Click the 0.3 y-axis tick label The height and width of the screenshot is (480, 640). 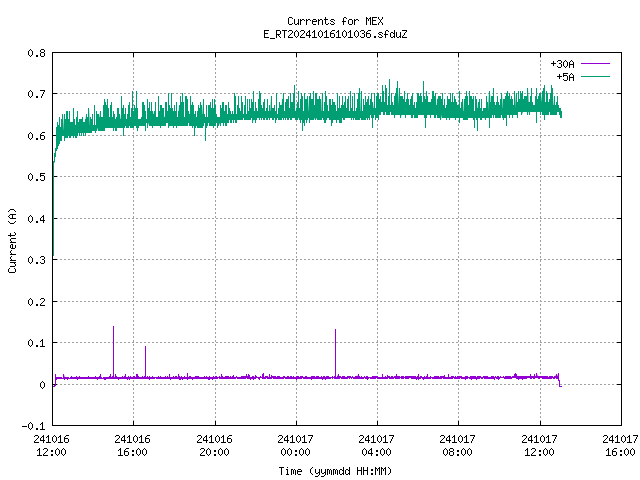pyautogui.click(x=36, y=260)
